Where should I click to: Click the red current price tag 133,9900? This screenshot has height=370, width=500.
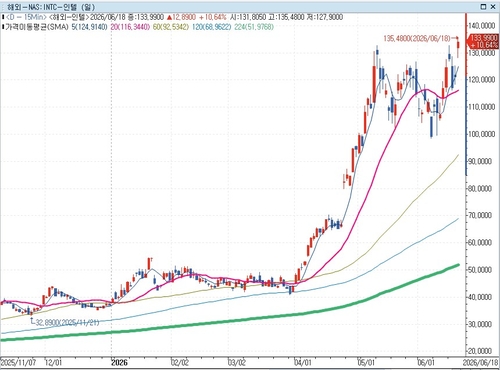(x=484, y=42)
